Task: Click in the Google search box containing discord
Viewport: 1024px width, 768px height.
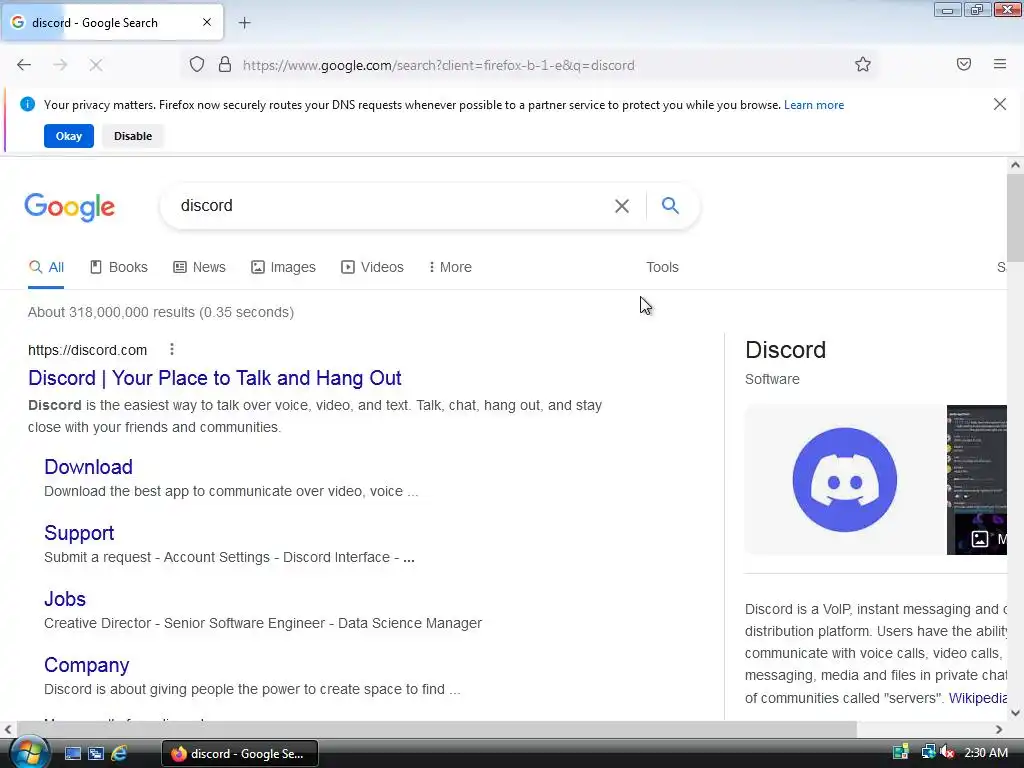Action: [x=385, y=206]
